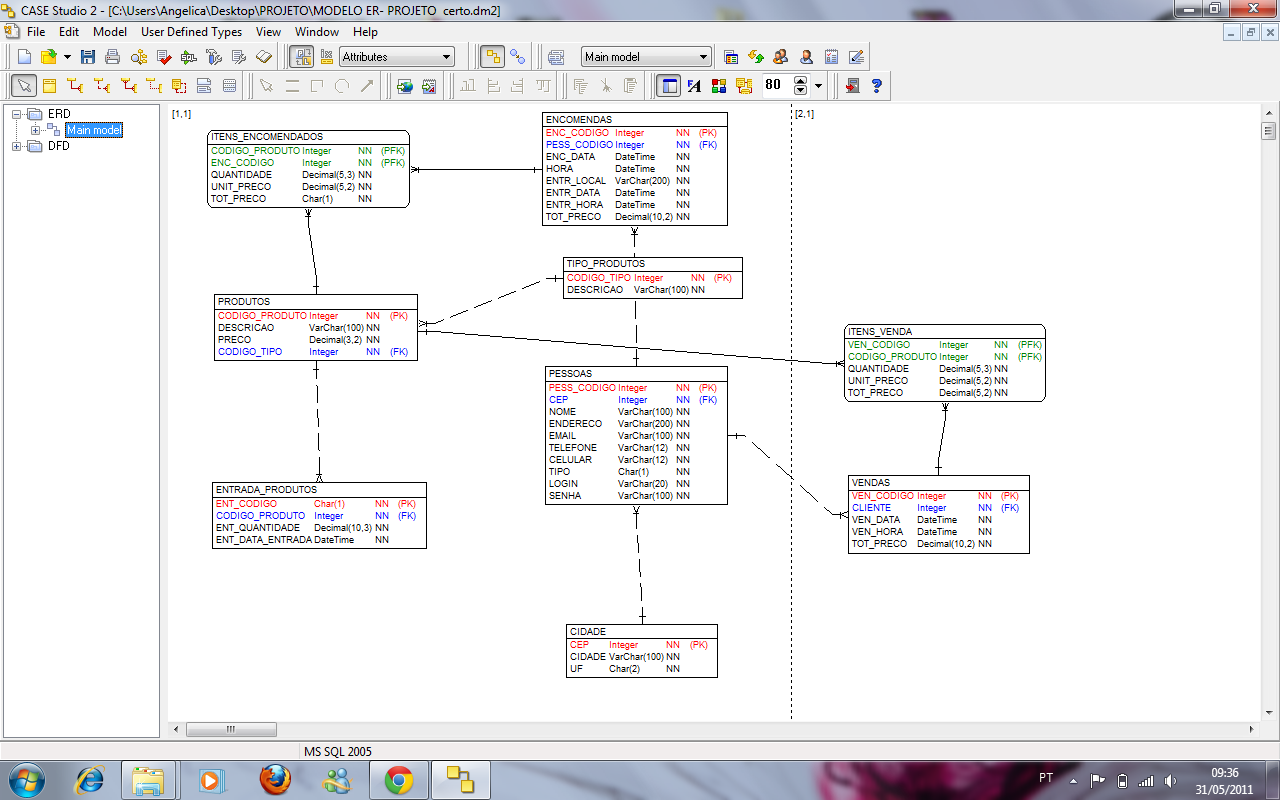The height and width of the screenshot is (800, 1280).
Task: Save the current data model
Action: click(x=89, y=56)
